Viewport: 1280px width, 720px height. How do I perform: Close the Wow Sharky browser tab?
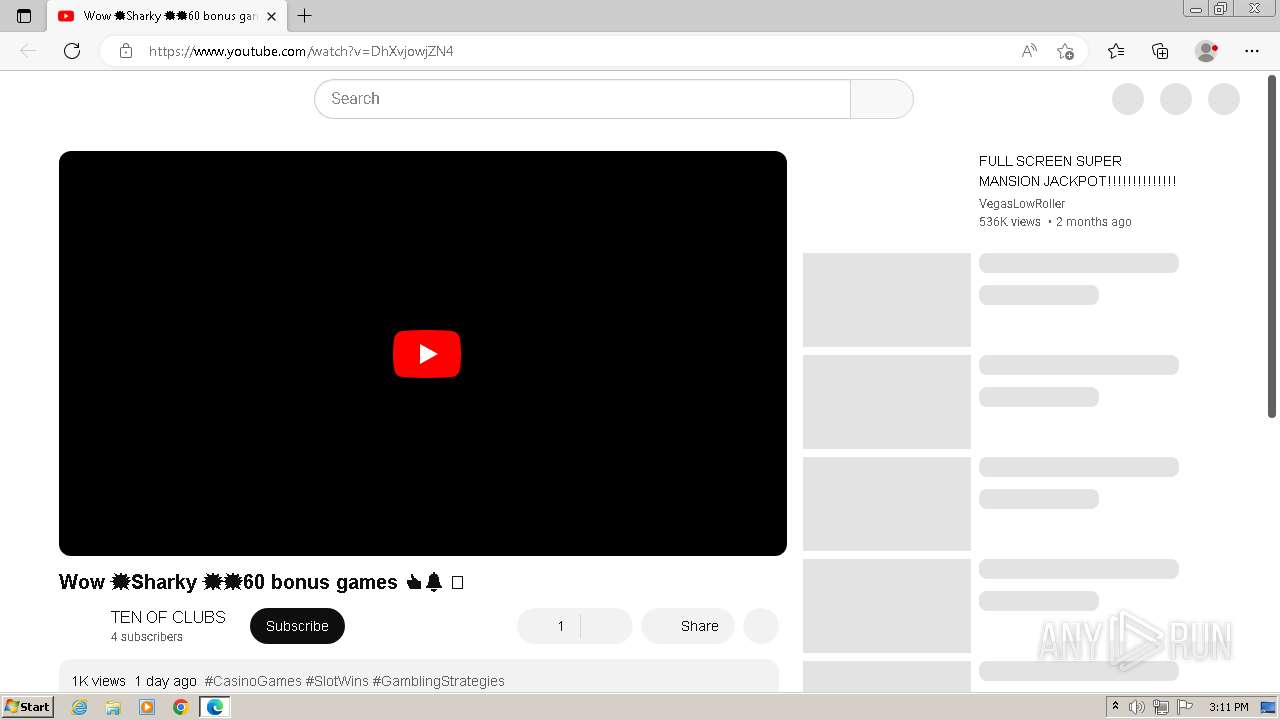(271, 16)
